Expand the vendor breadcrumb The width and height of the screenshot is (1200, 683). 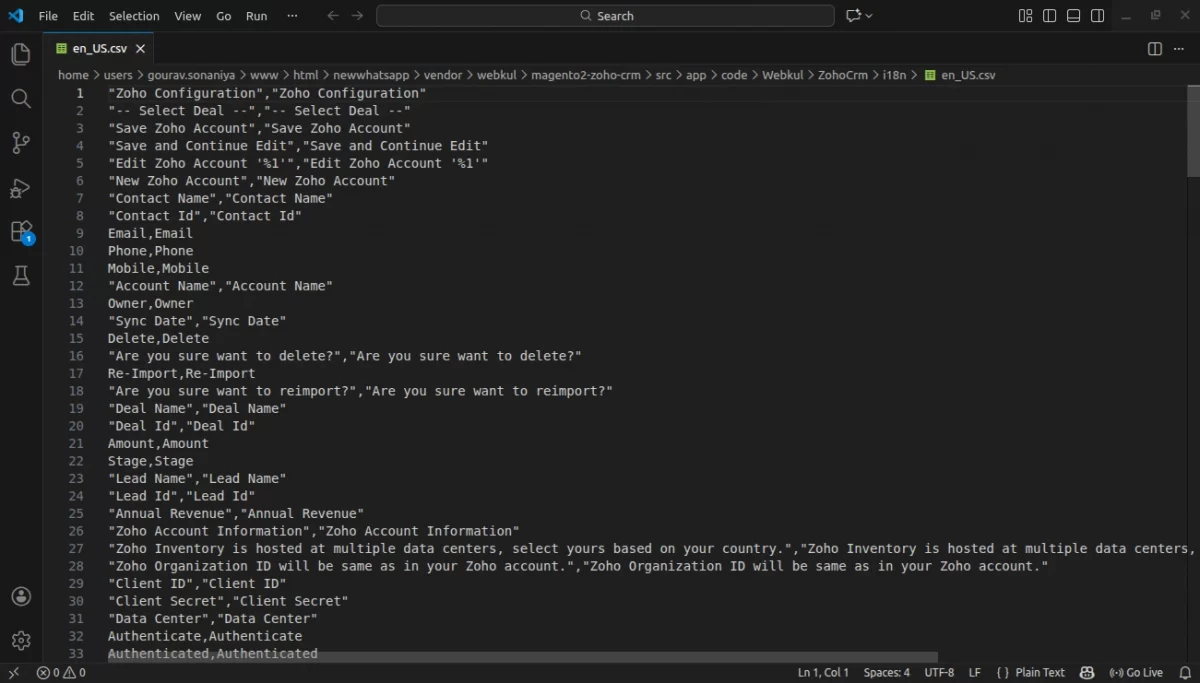coord(443,75)
